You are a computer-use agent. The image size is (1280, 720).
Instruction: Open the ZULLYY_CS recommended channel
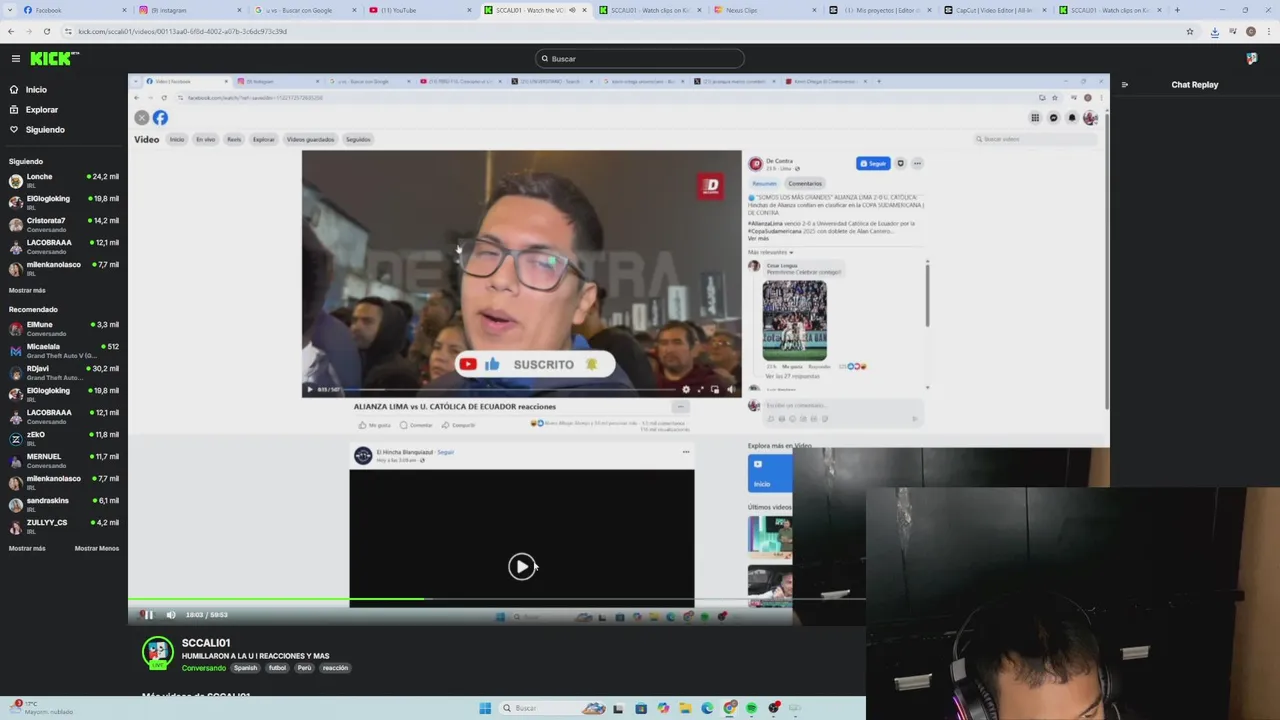click(x=64, y=527)
